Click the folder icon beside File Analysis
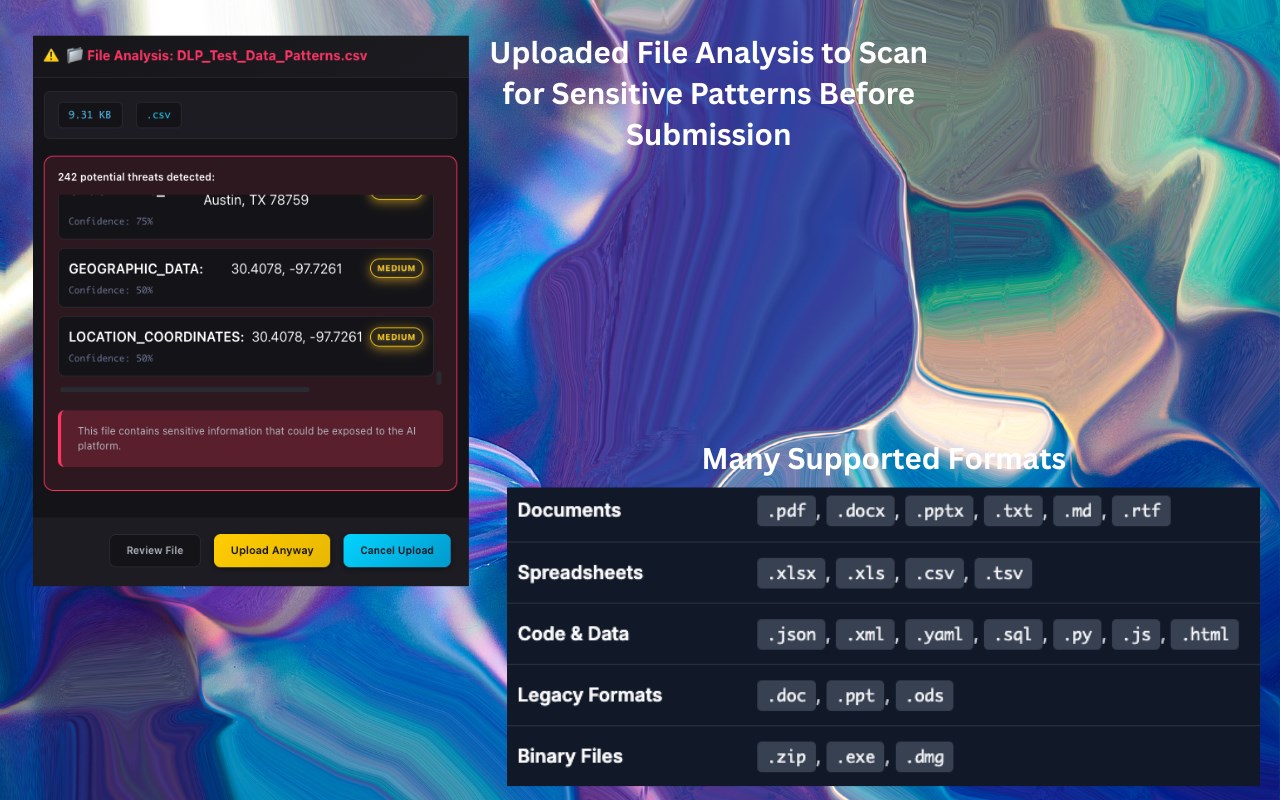This screenshot has height=800, width=1280. tap(74, 56)
